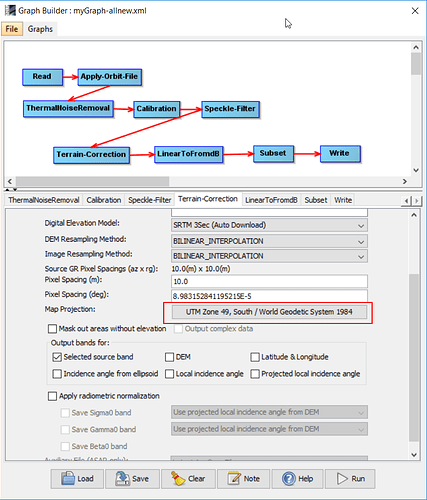427x500 pixels.
Task: Click parameters panel vertical scrollbar thumb
Action: click(414, 357)
